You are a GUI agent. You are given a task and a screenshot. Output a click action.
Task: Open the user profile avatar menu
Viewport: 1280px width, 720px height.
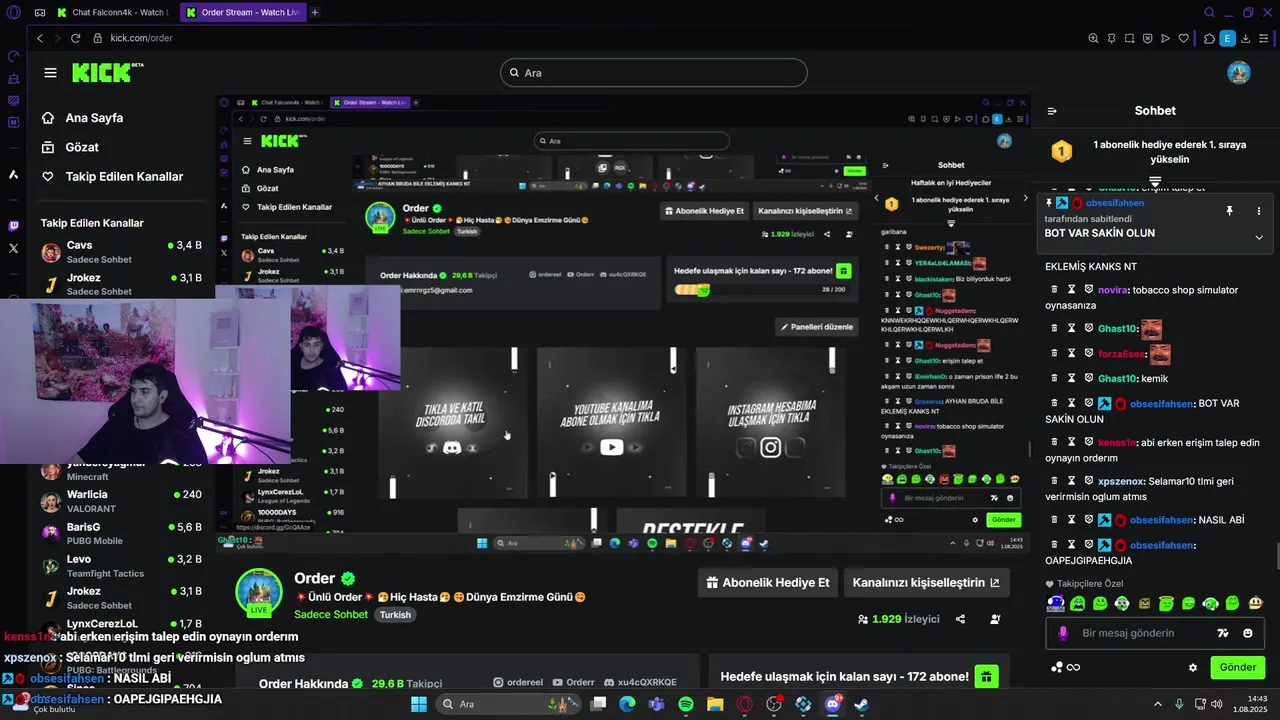pyautogui.click(x=1239, y=73)
